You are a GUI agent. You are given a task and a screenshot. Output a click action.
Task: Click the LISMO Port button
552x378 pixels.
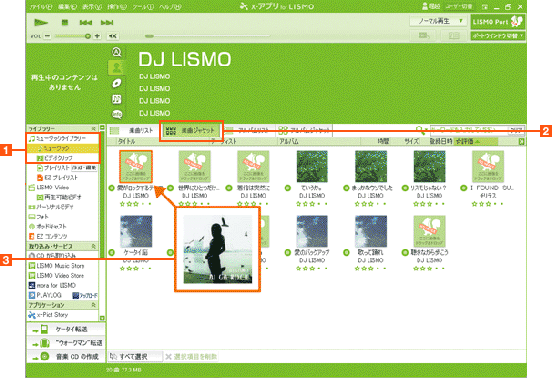[x=497, y=22]
